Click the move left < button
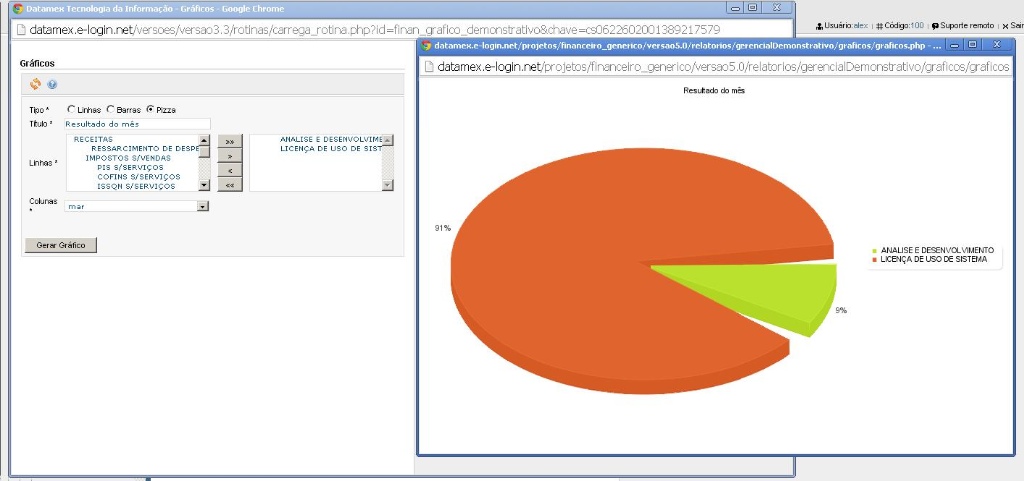1024x481 pixels. click(229, 170)
